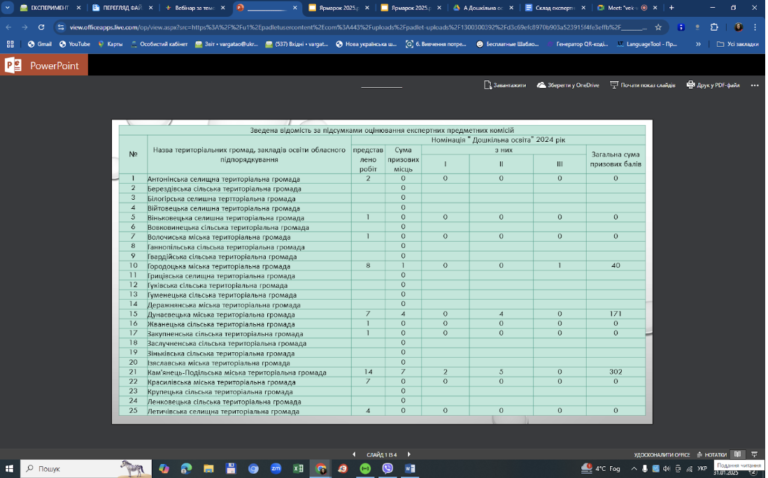Reload the browser page

pyautogui.click(x=41, y=27)
